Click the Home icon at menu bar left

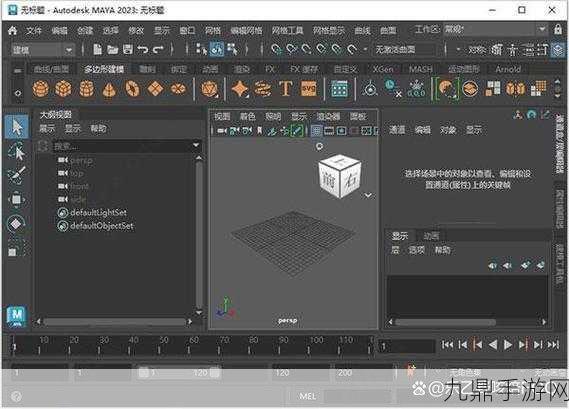13,30
